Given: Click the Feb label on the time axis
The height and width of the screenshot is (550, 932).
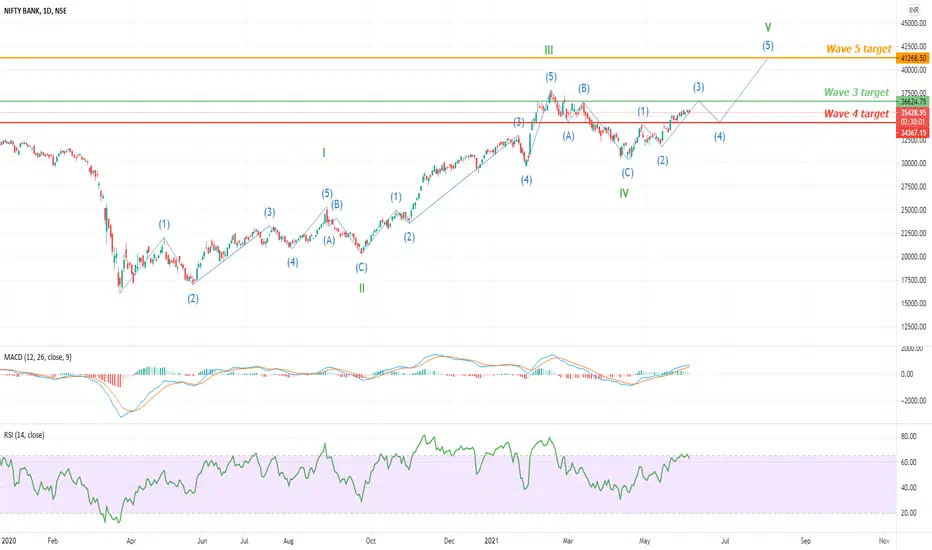Looking at the screenshot, I should (x=52, y=541).
